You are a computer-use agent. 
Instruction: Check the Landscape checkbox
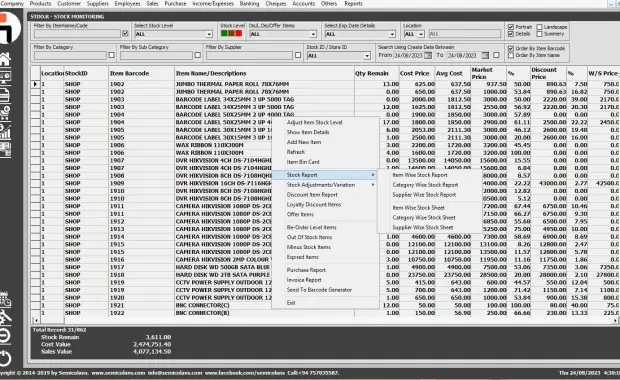[x=539, y=27]
